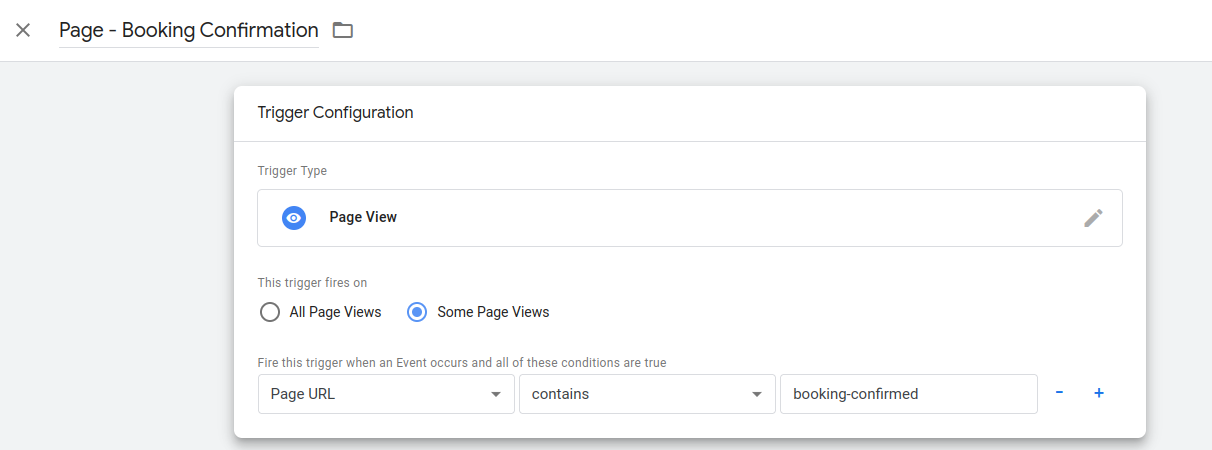Click the Page View label text
The width and height of the screenshot is (1212, 450).
[363, 217]
